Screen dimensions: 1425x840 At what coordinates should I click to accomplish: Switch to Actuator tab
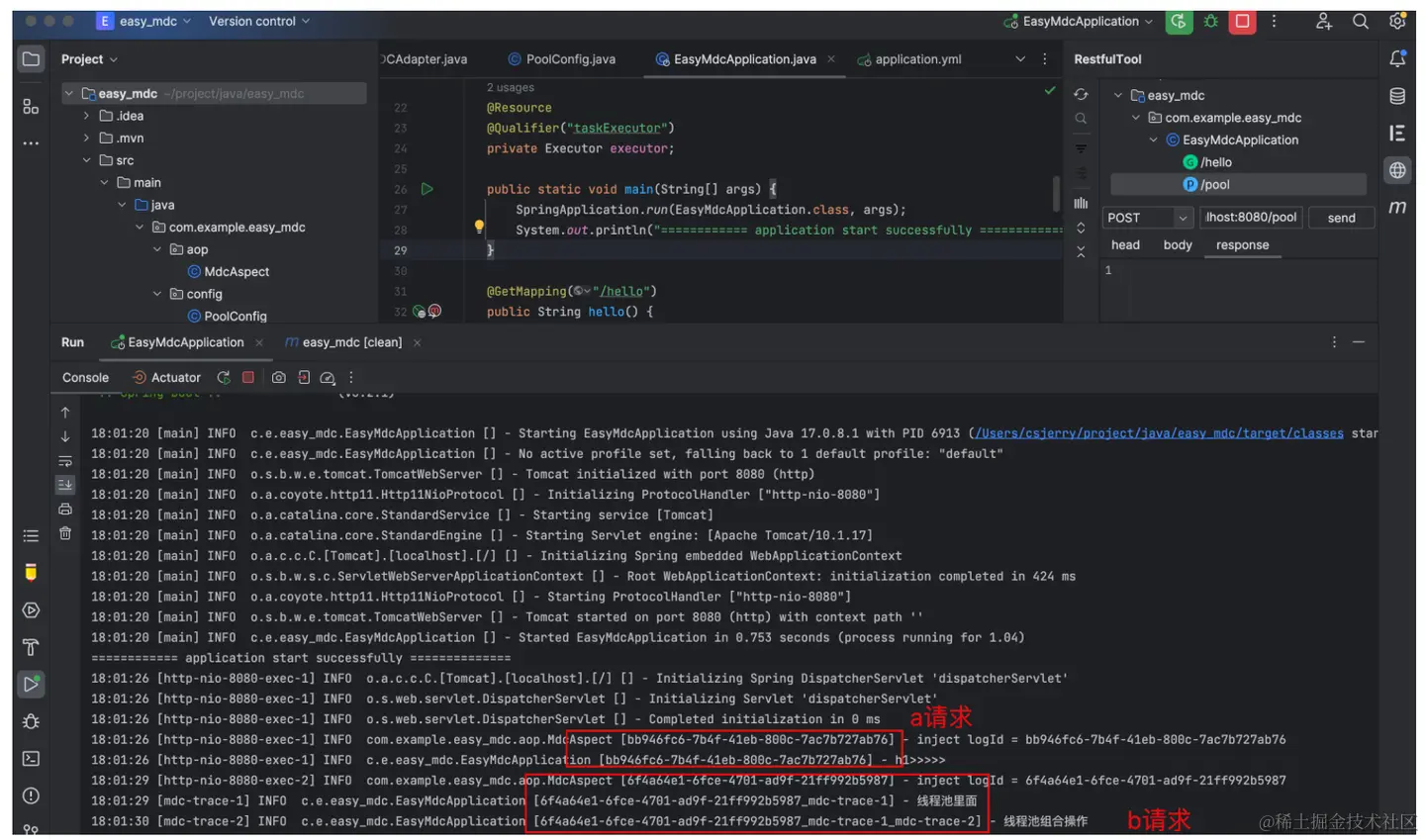coord(166,377)
